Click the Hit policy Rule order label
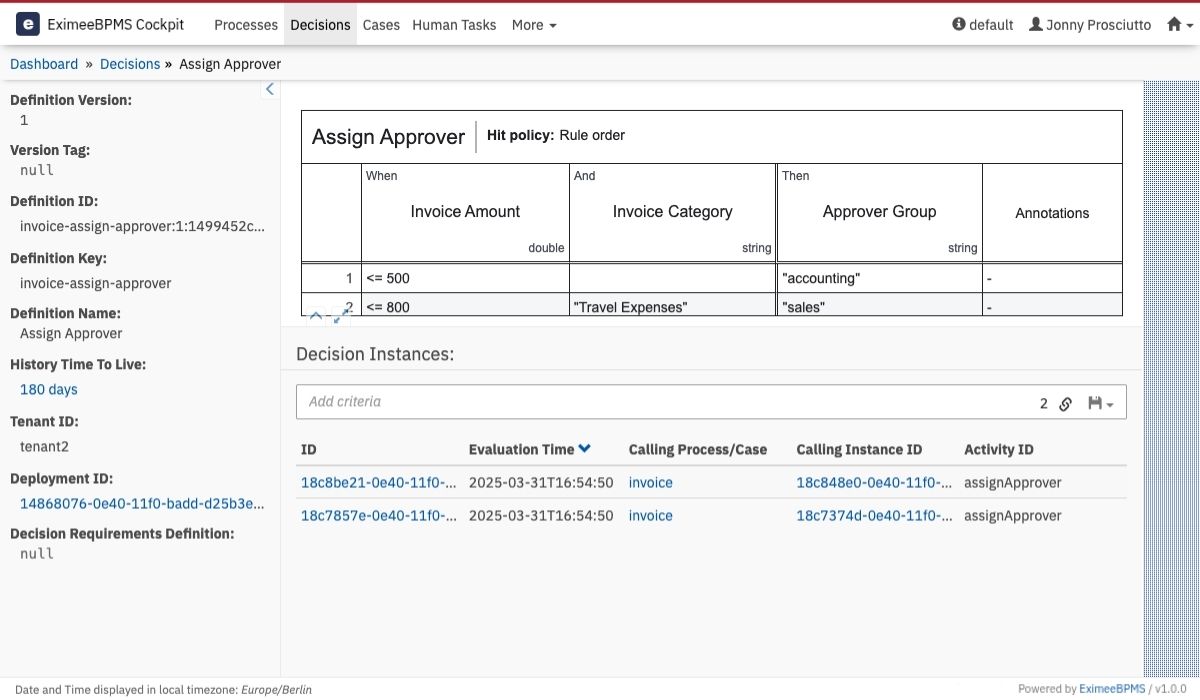The image size is (1200, 700). point(556,135)
